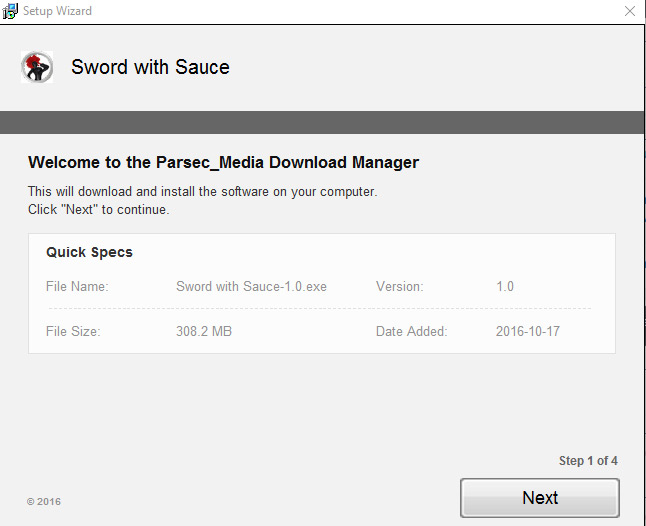Screen dimensions: 646x526
Task: Select the Sword with Sauce heading text
Action: pyautogui.click(x=150, y=67)
